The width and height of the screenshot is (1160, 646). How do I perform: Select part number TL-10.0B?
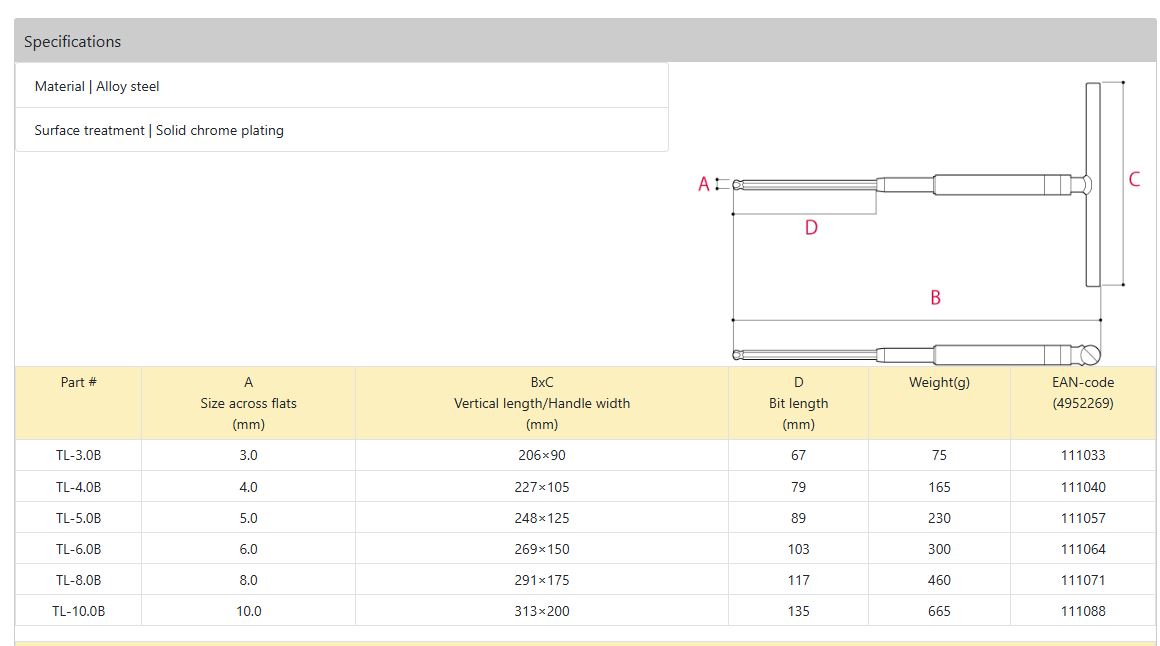tap(78, 611)
